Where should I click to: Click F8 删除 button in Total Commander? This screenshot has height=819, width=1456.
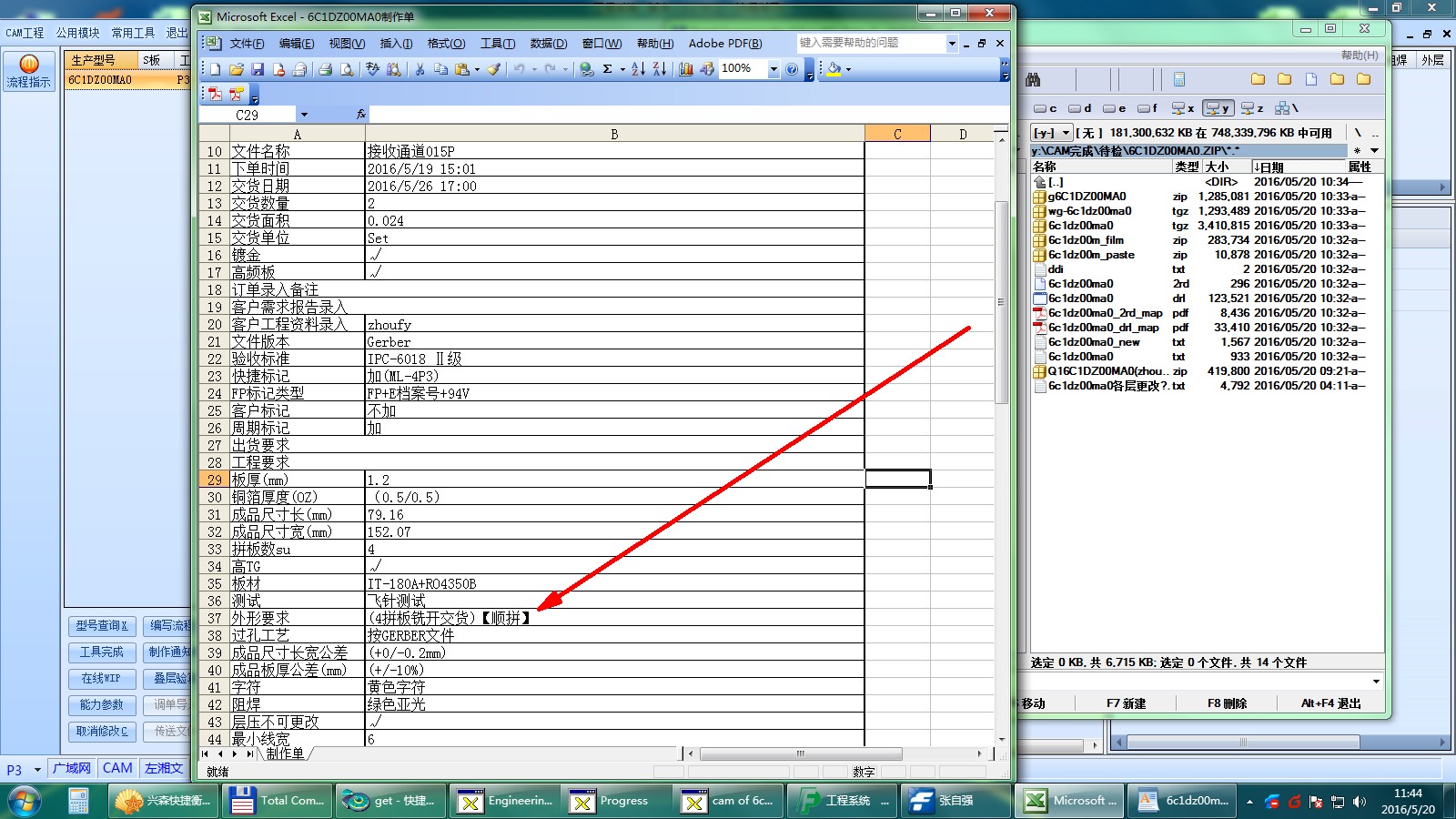coord(1227,703)
